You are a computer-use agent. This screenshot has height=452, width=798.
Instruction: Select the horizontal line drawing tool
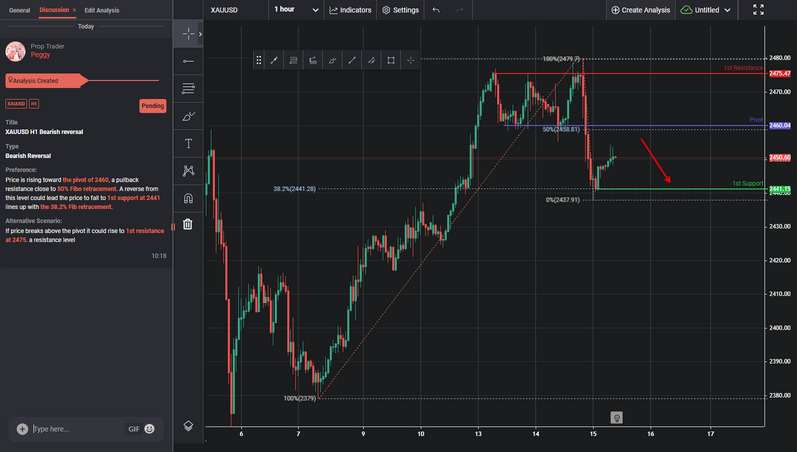[188, 61]
